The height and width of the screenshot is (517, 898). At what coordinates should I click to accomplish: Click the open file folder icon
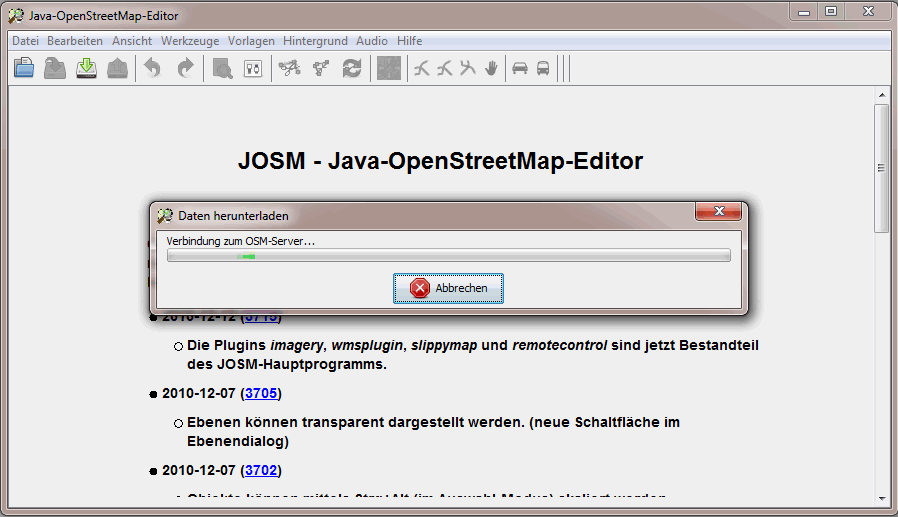coord(24,68)
